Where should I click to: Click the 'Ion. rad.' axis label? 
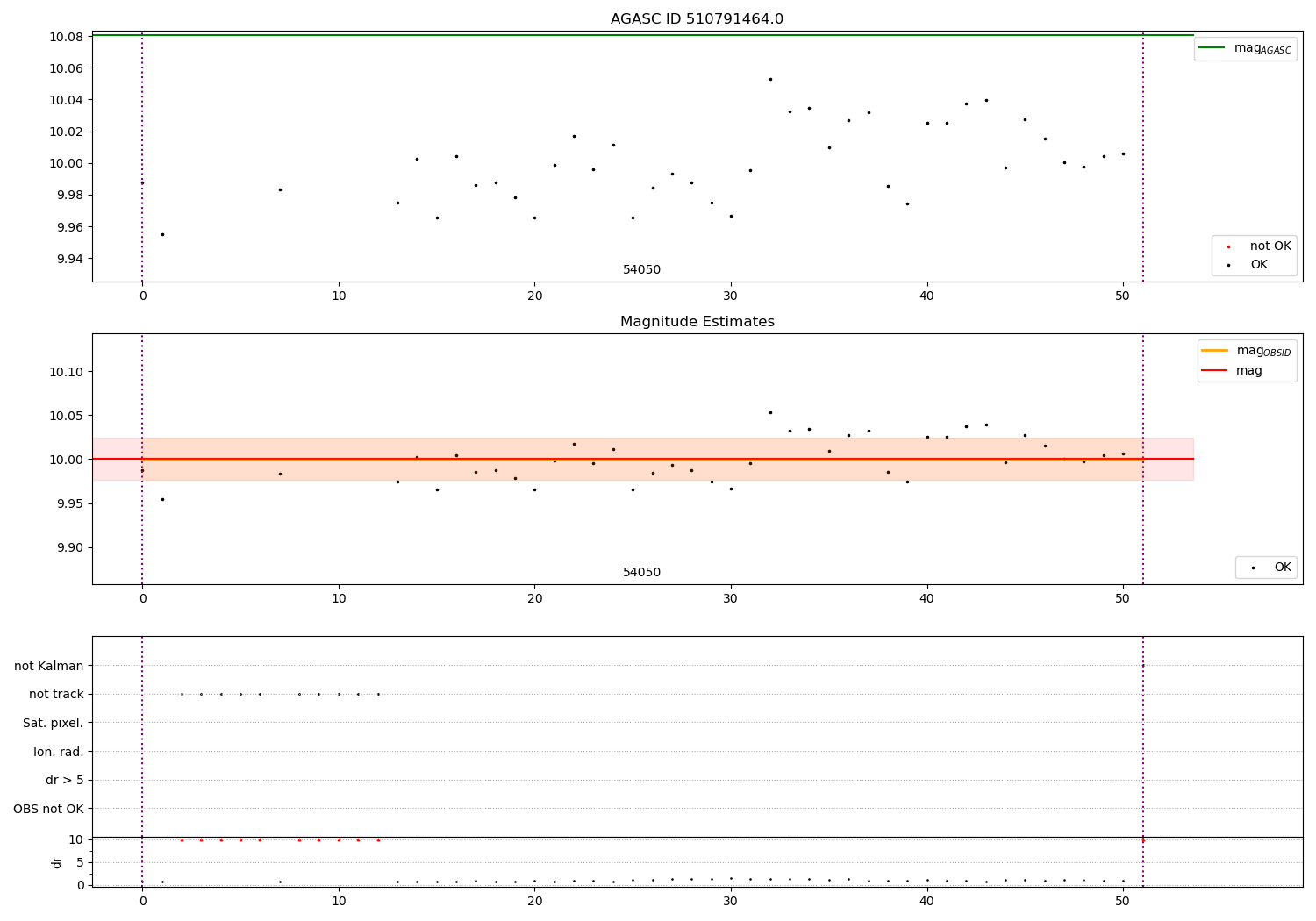59,752
